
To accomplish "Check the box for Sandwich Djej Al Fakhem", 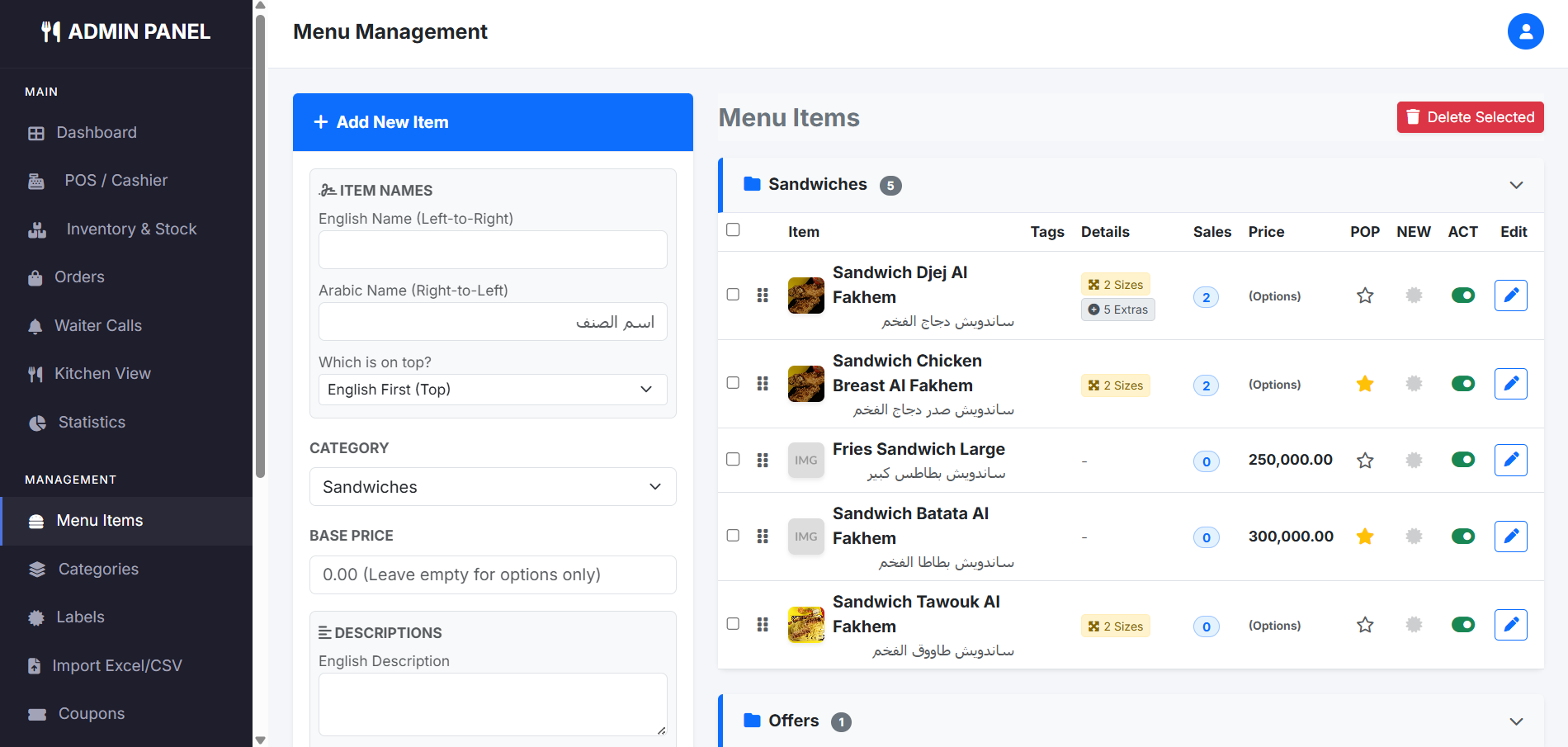I will coord(733,295).
